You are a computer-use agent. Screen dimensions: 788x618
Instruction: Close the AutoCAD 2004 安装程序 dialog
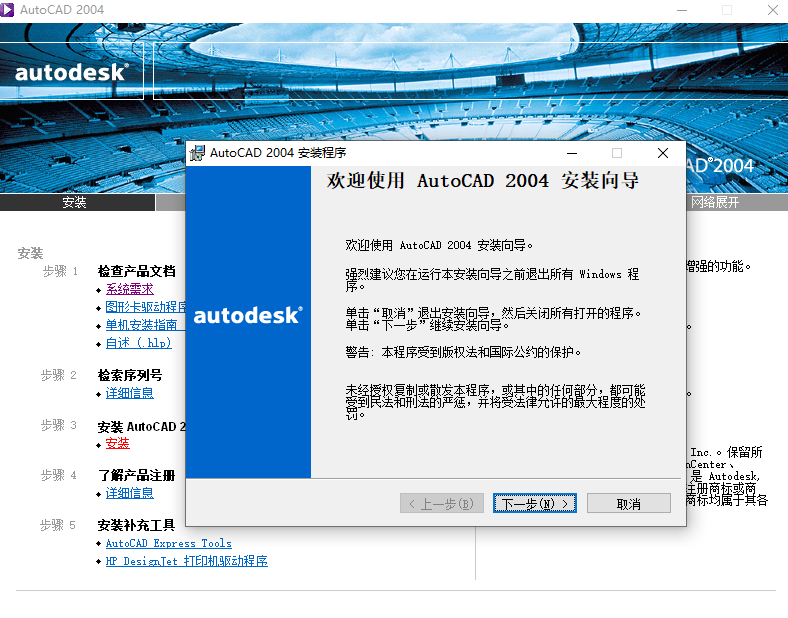[x=663, y=153]
